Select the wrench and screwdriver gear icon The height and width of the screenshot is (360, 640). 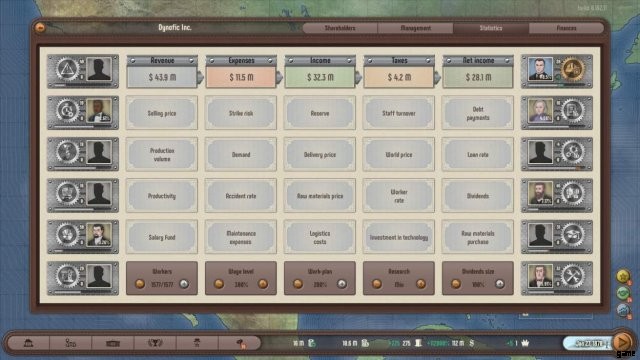tap(572, 276)
